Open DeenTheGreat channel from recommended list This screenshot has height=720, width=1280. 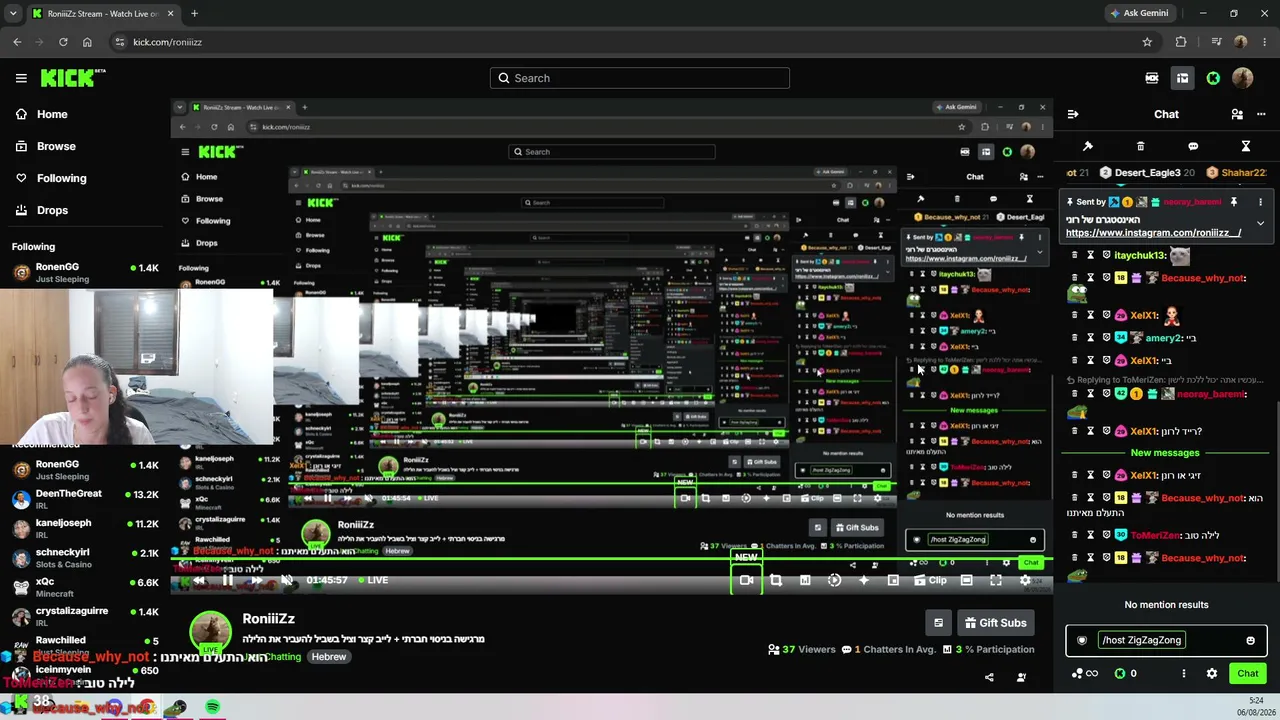85,500
